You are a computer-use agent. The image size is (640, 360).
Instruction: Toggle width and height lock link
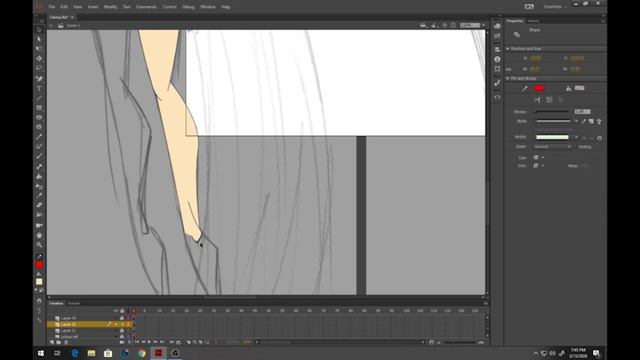point(509,69)
